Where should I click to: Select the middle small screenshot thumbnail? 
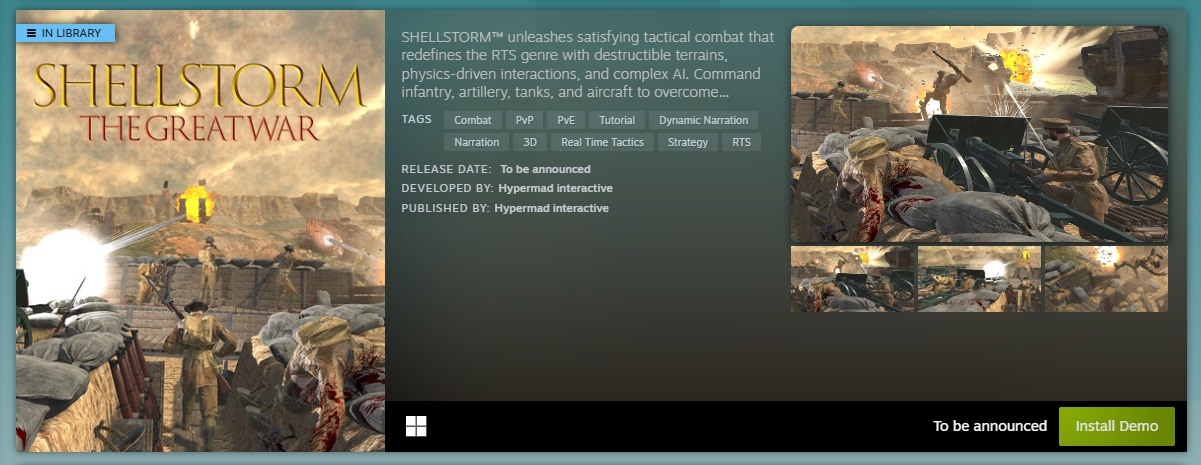(x=979, y=279)
